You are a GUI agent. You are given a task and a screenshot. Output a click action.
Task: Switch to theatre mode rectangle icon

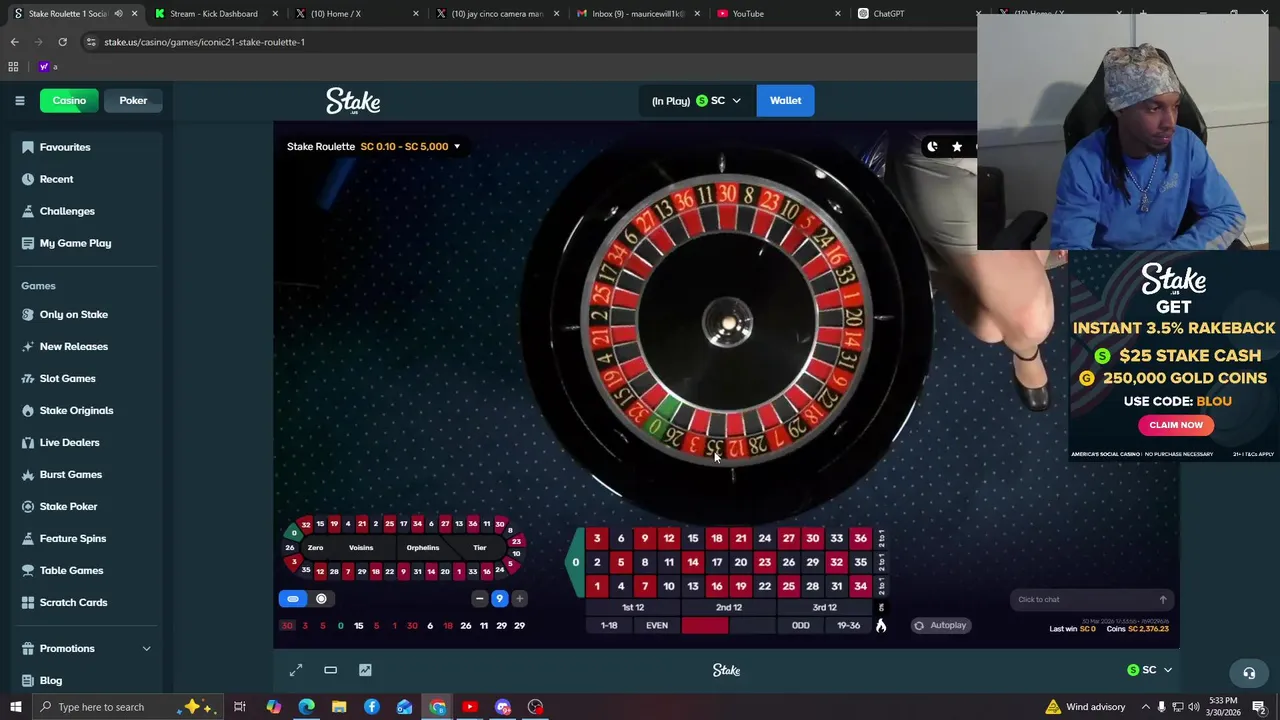pos(330,670)
